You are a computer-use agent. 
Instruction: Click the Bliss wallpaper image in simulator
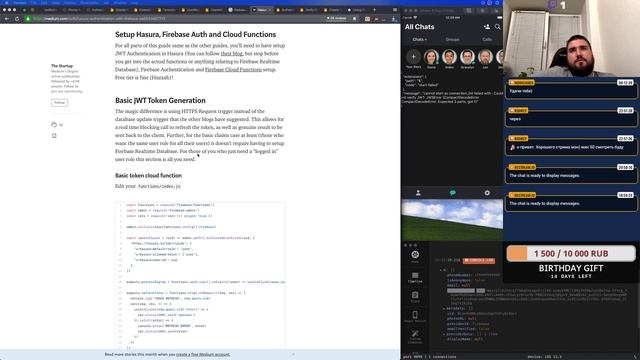tap(452, 220)
